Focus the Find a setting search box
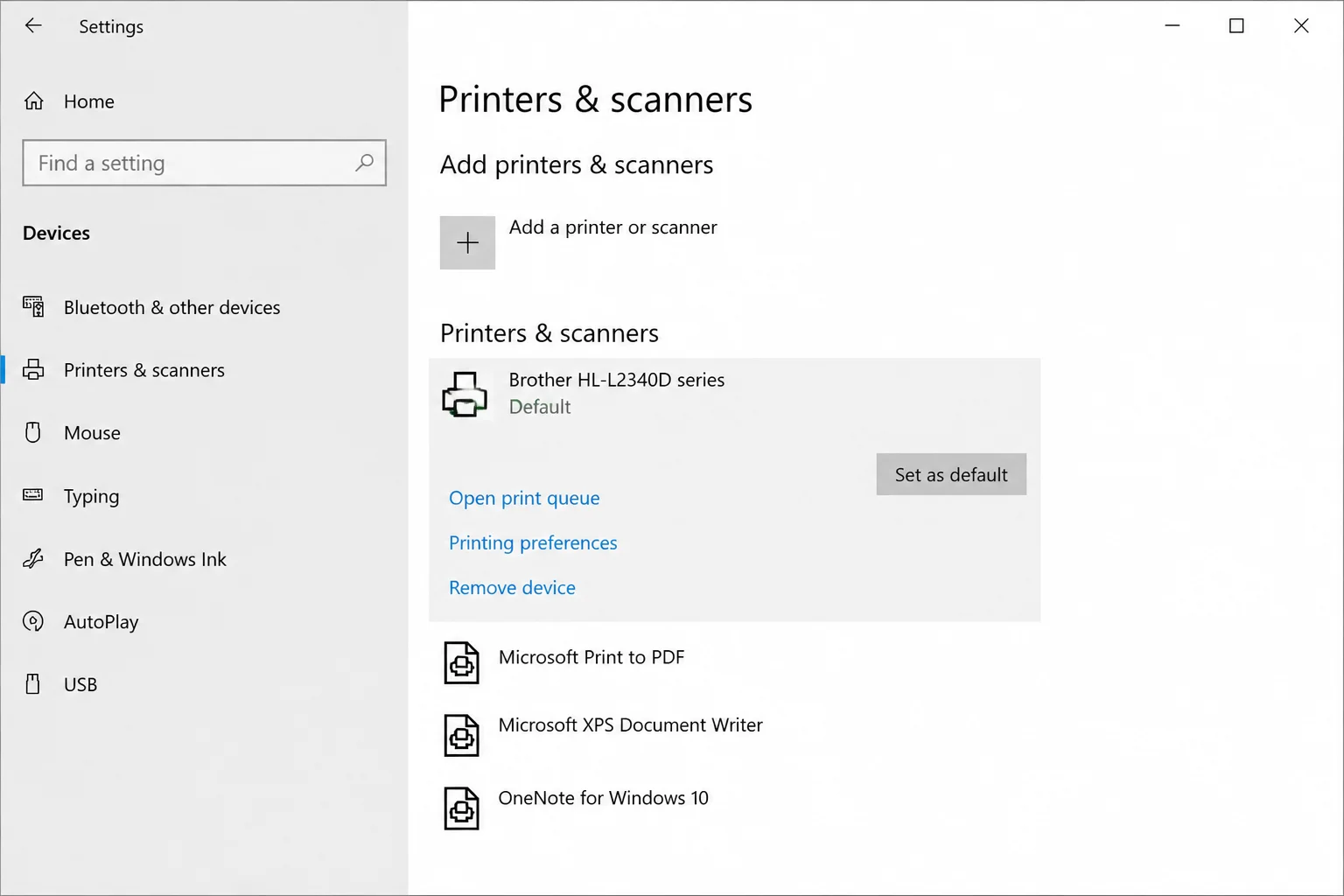This screenshot has height=896, width=1344. click(204, 163)
